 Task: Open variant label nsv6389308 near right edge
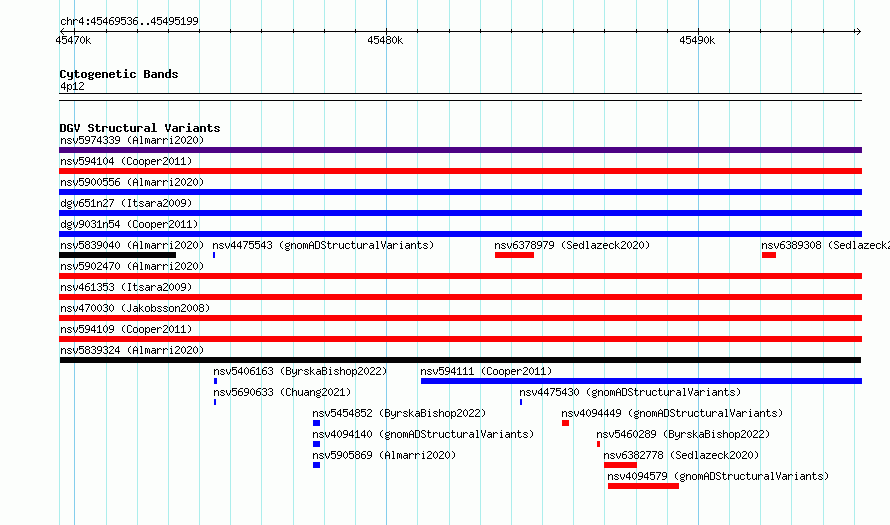point(825,245)
